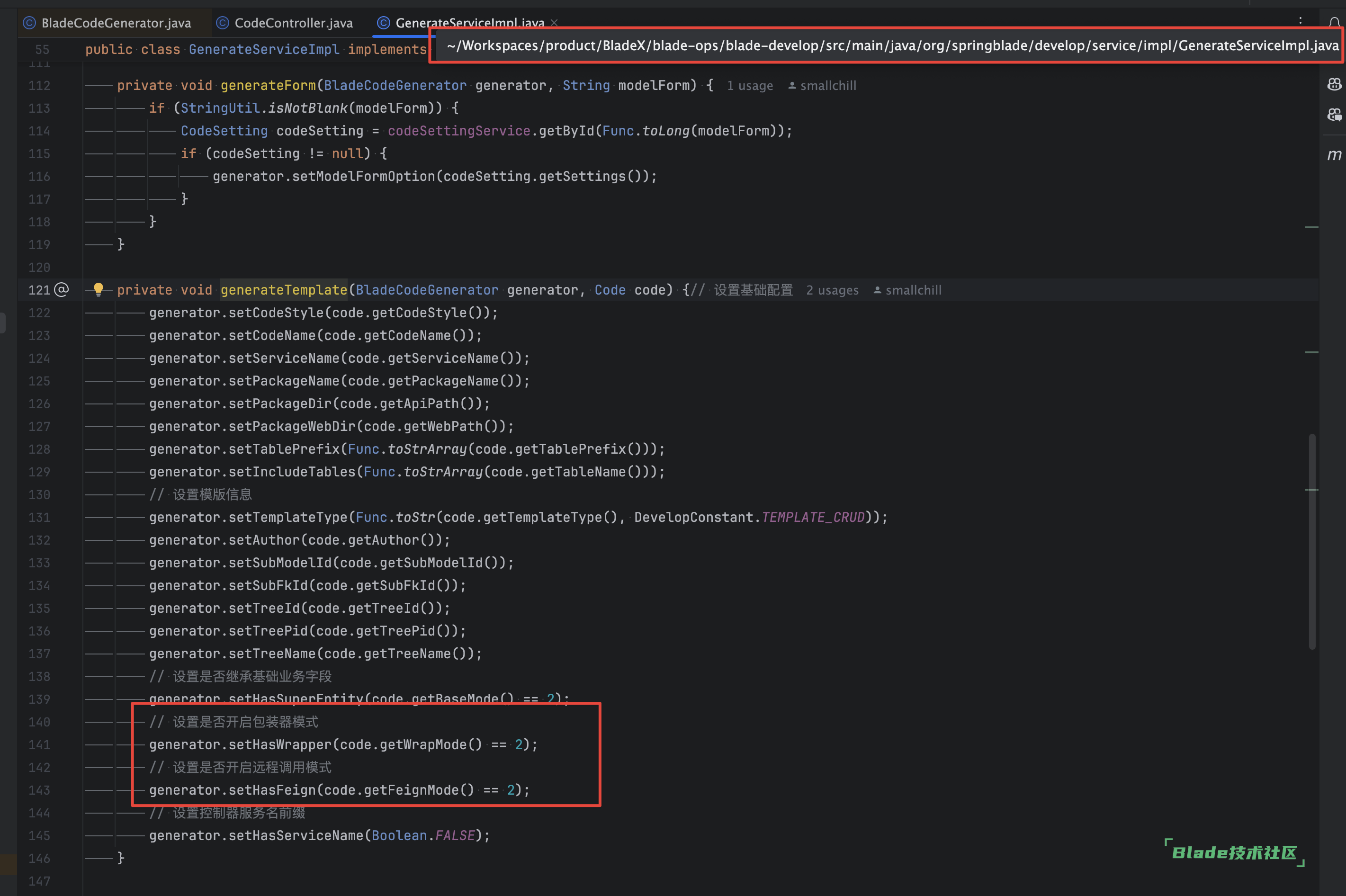Click 'String' type of modelForm parameter
Image resolution: width=1346 pixels, height=896 pixels.
[586, 86]
